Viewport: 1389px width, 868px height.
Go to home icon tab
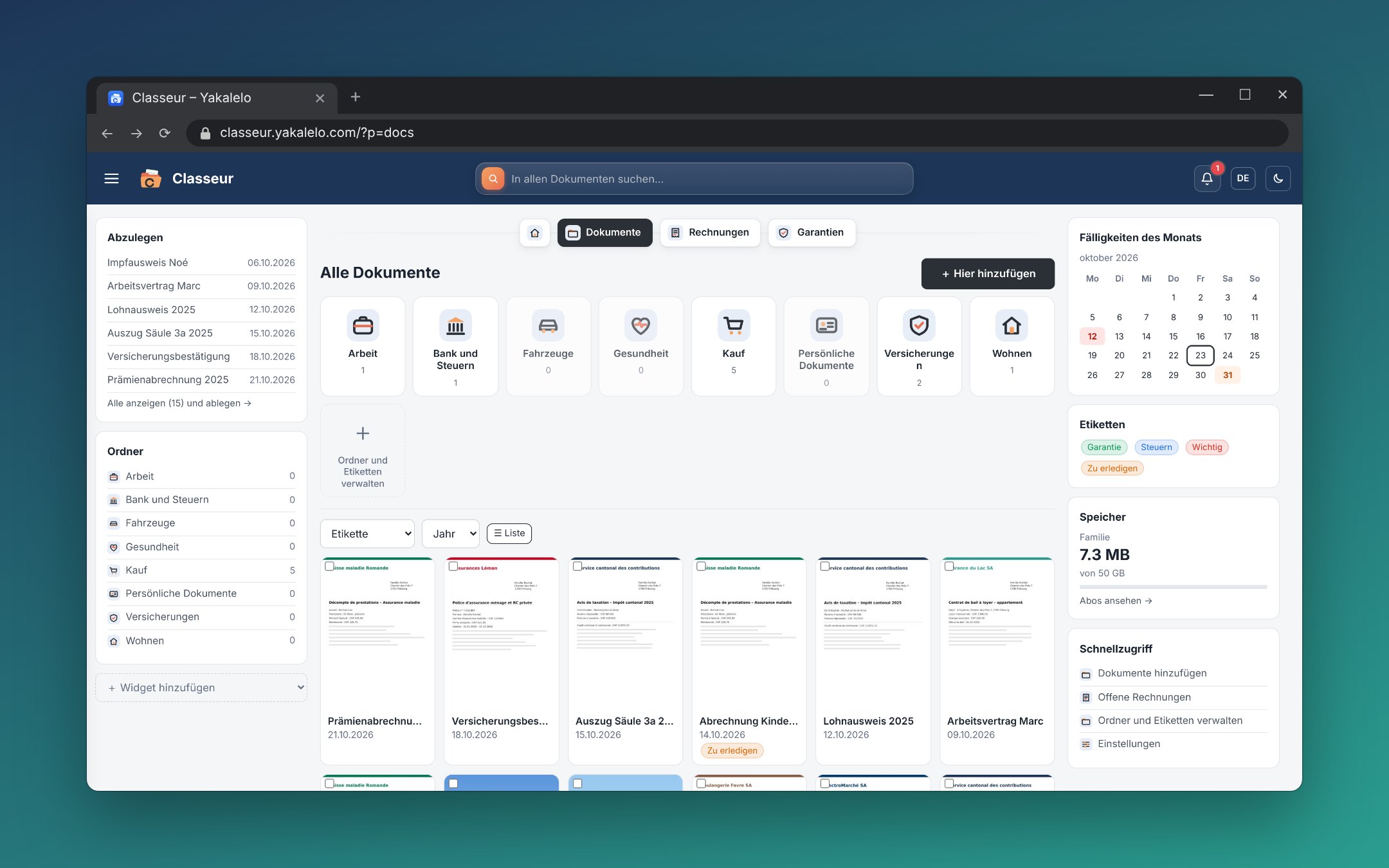point(535,233)
